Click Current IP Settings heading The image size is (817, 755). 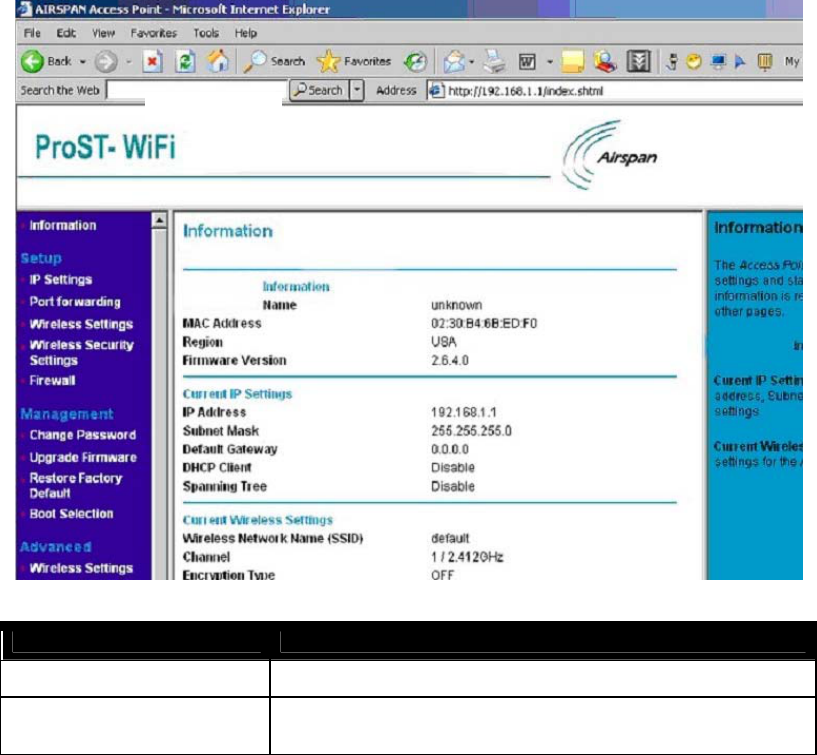click(237, 394)
